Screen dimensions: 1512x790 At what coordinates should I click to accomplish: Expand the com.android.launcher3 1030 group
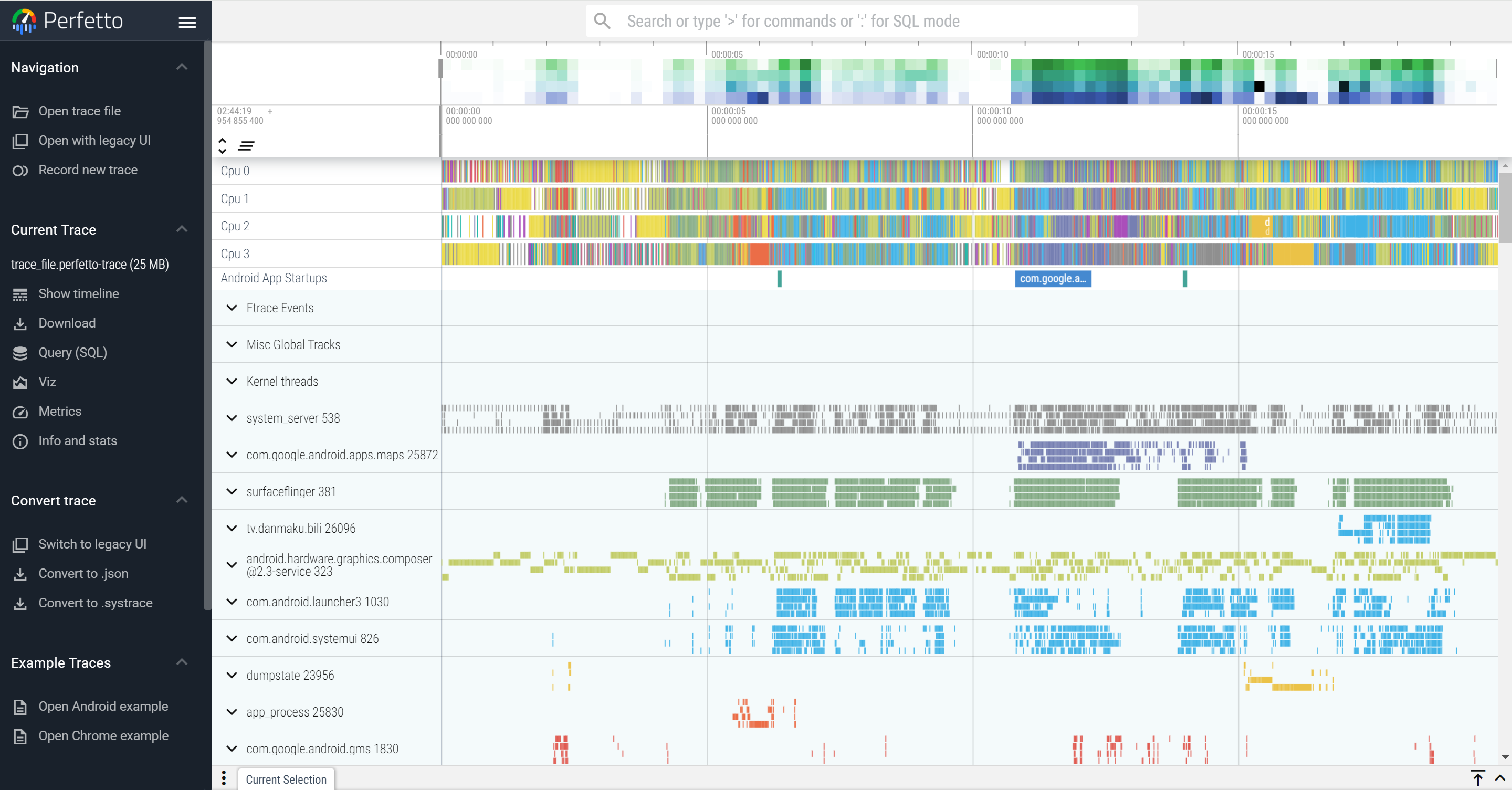click(x=232, y=602)
